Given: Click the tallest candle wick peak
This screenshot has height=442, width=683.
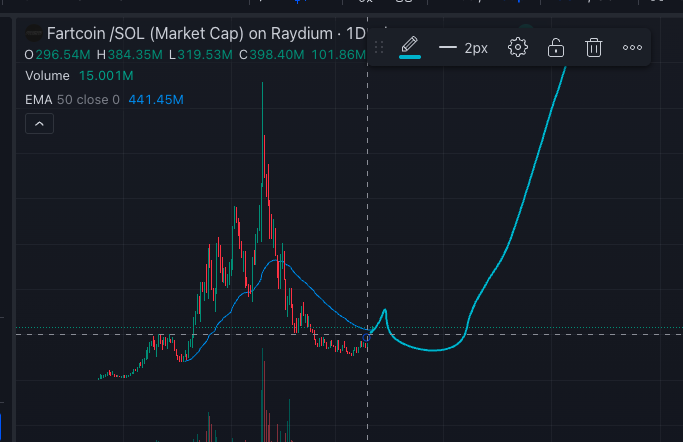Looking at the screenshot, I should coord(262,84).
